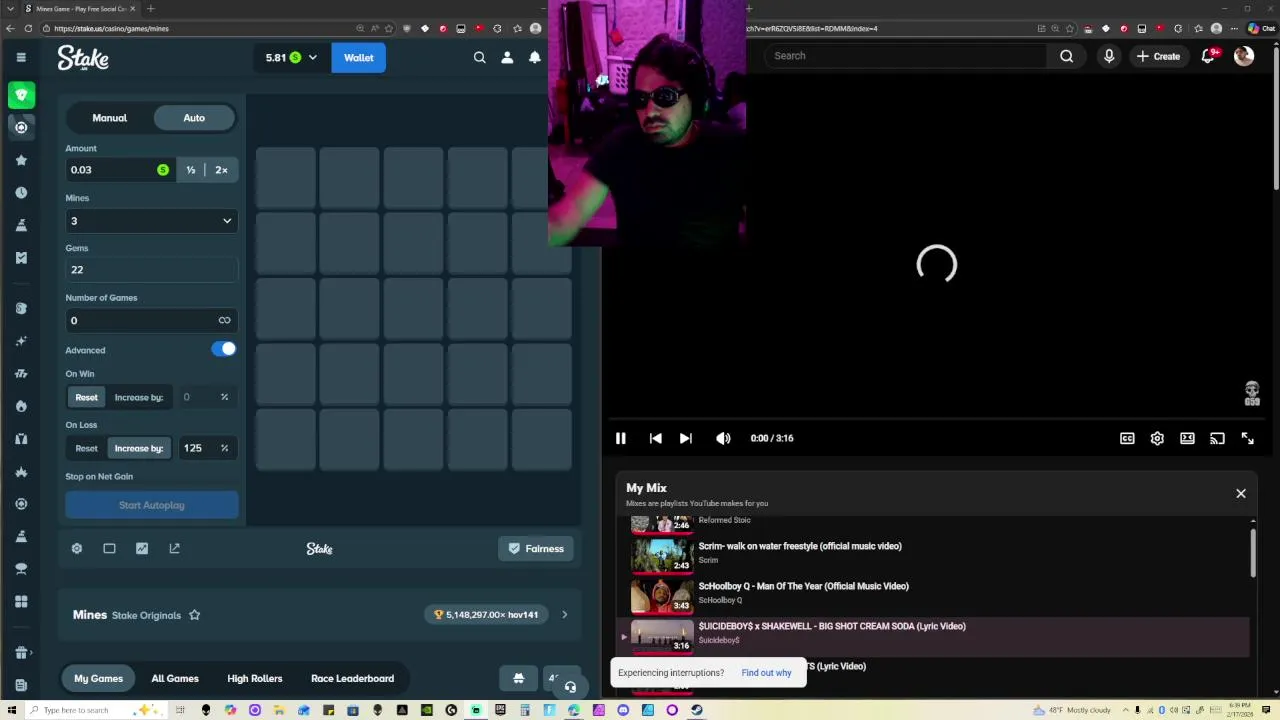
Task: Select Increase by under On Win
Action: 138,397
